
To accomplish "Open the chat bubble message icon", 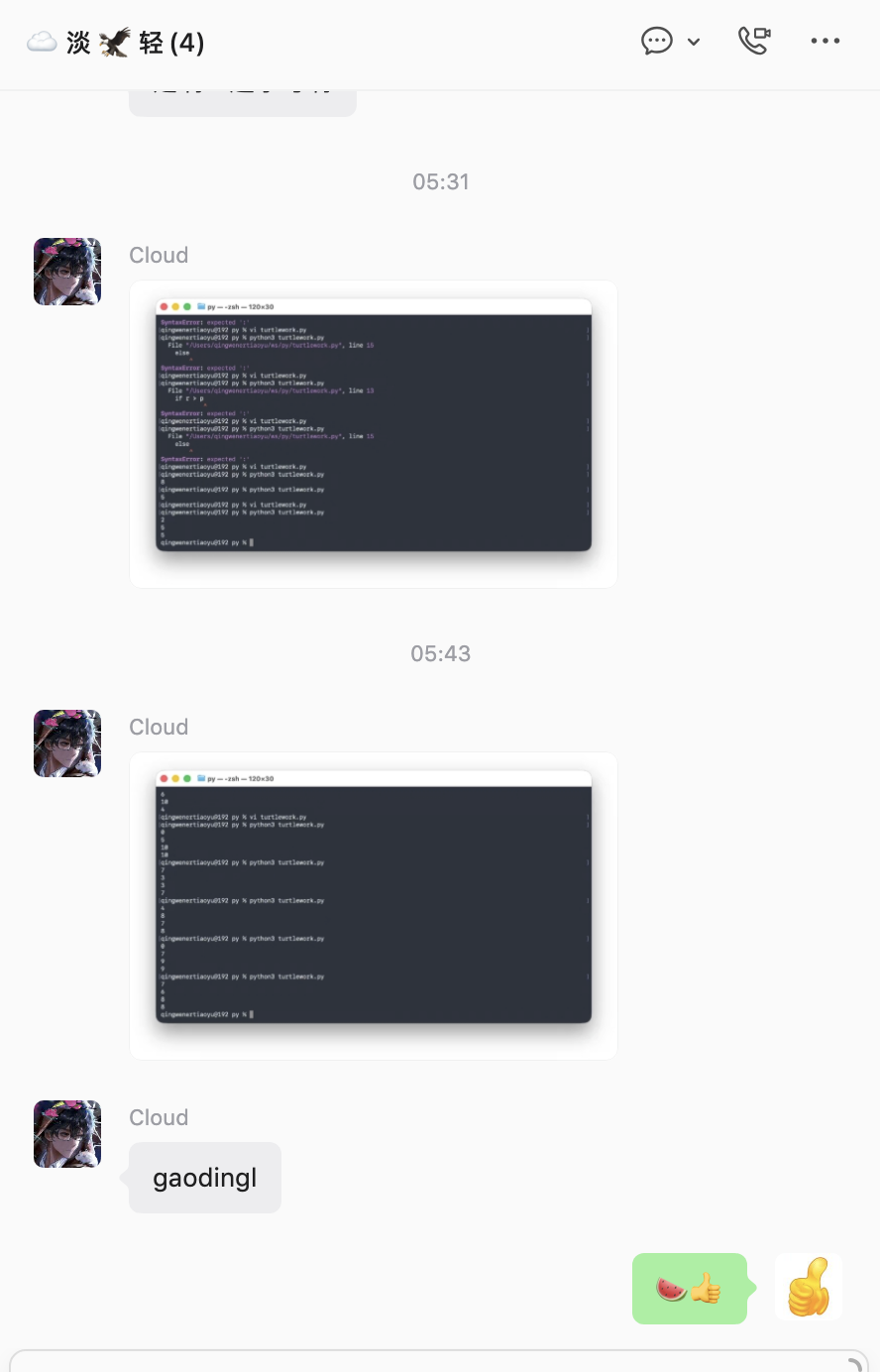I will pyautogui.click(x=657, y=41).
